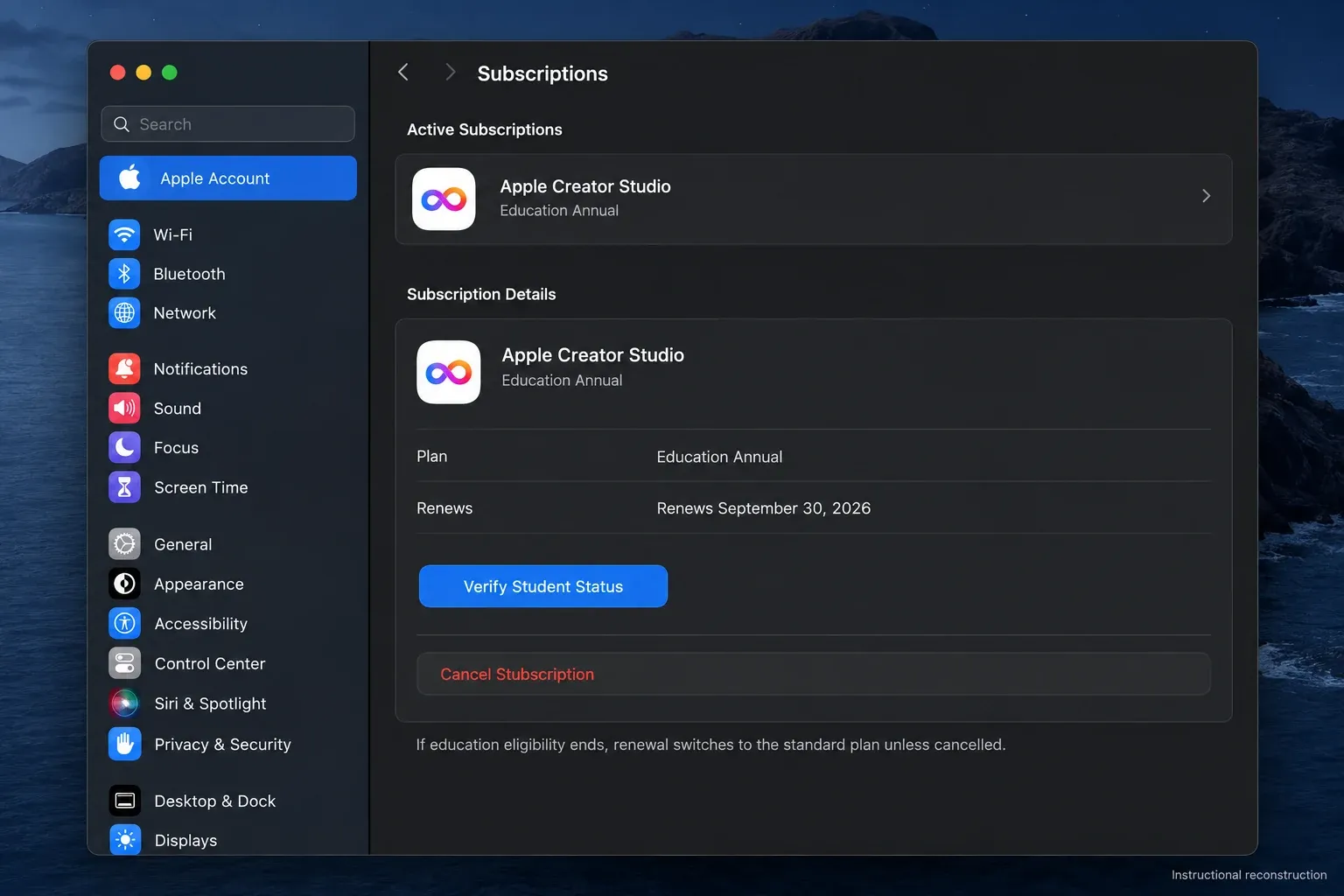Select Apple Account in the sidebar
Viewport: 1344px width, 896px height.
pos(228,178)
